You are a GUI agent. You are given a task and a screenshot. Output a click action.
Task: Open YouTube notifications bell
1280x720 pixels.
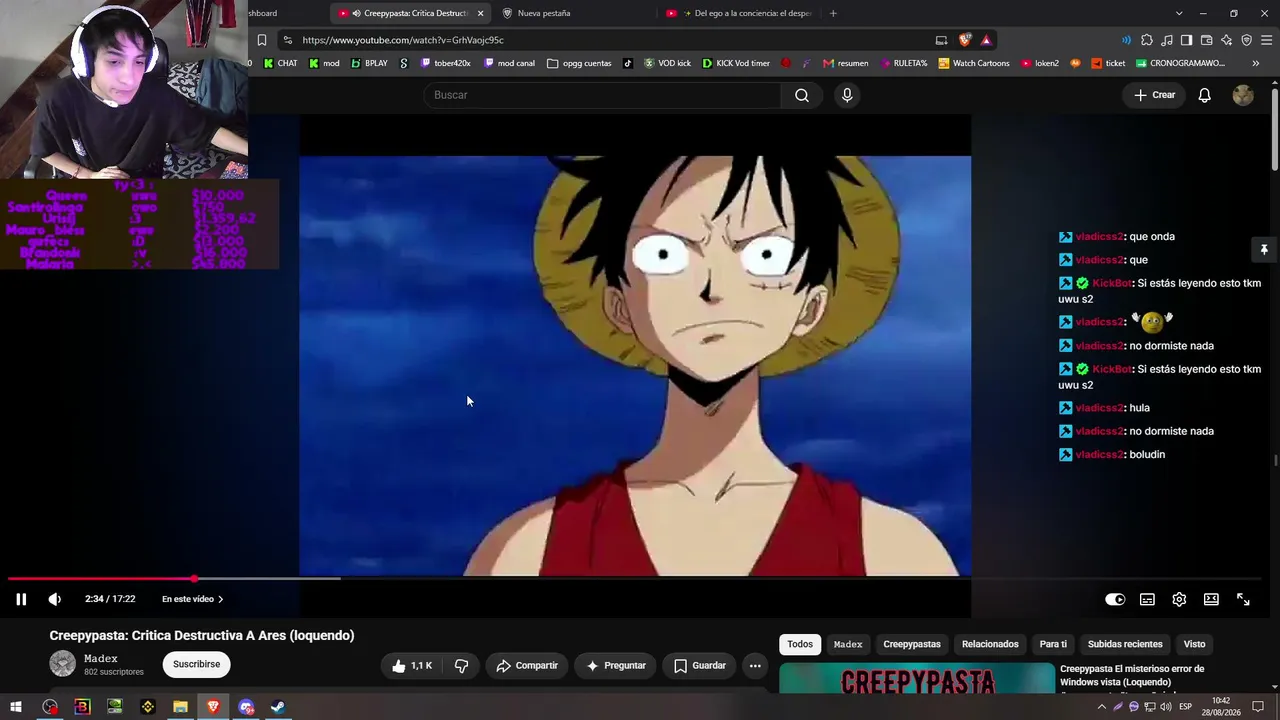1205,95
